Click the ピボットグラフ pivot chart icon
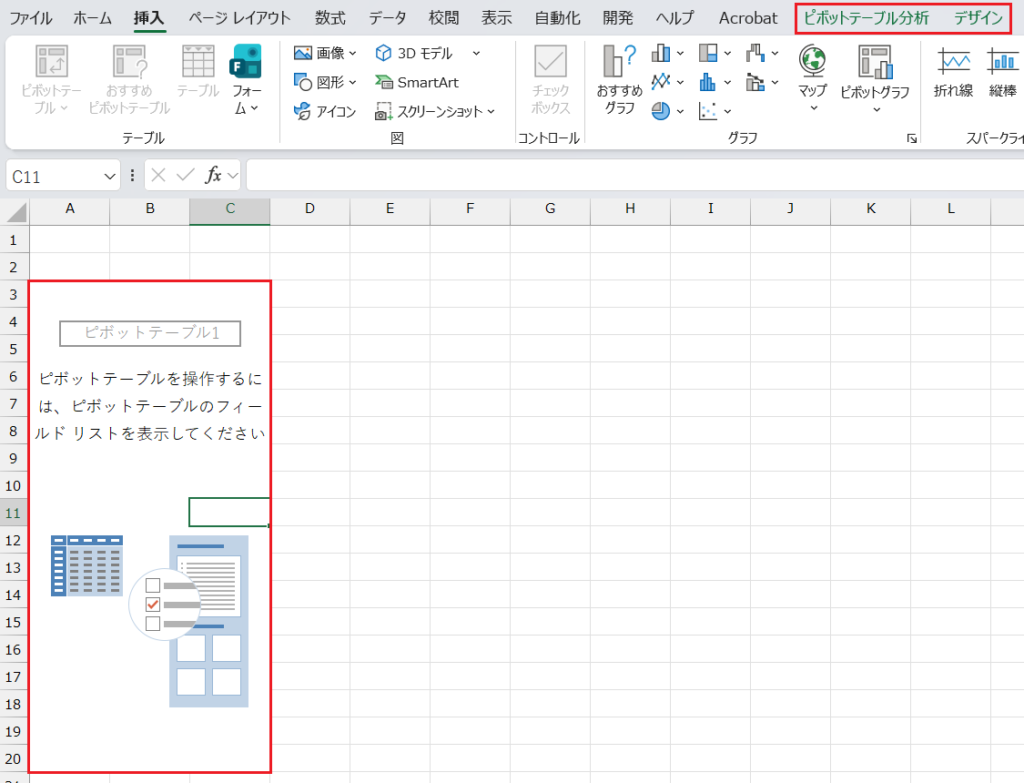 coord(874,62)
